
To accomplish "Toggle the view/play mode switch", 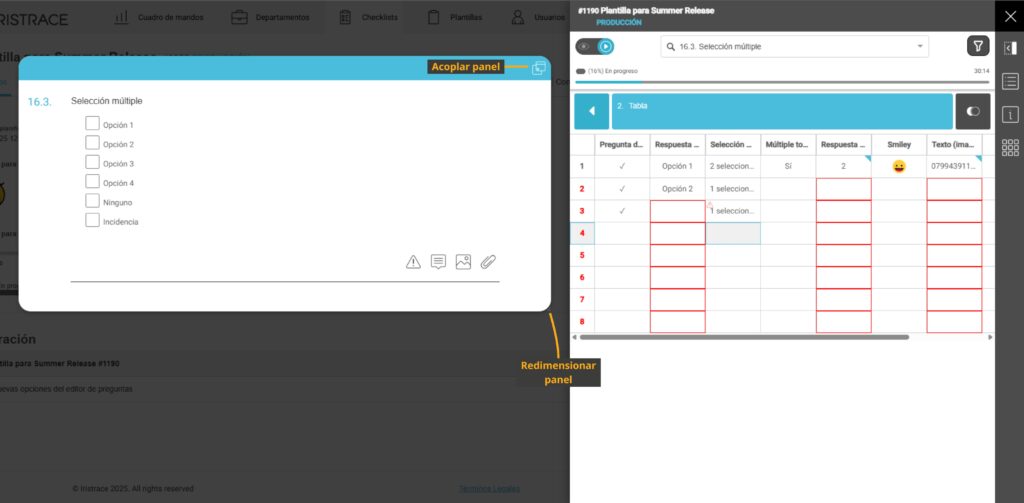I will (x=595, y=46).
